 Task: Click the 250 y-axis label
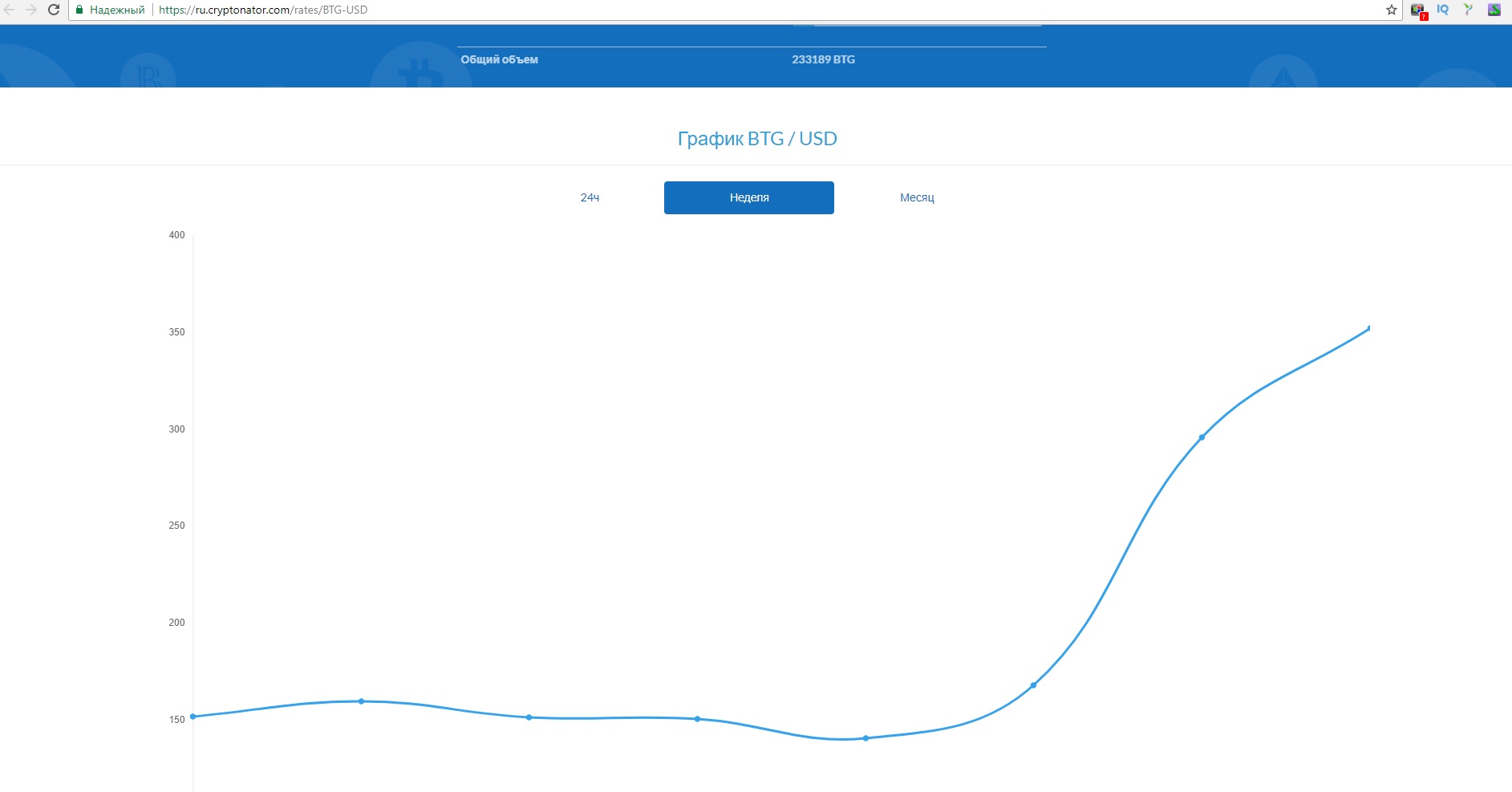point(176,526)
